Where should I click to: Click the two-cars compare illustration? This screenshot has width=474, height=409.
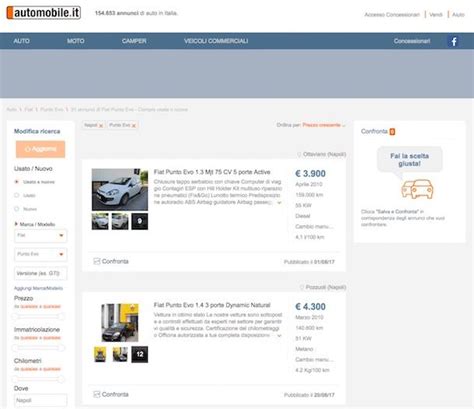click(417, 189)
